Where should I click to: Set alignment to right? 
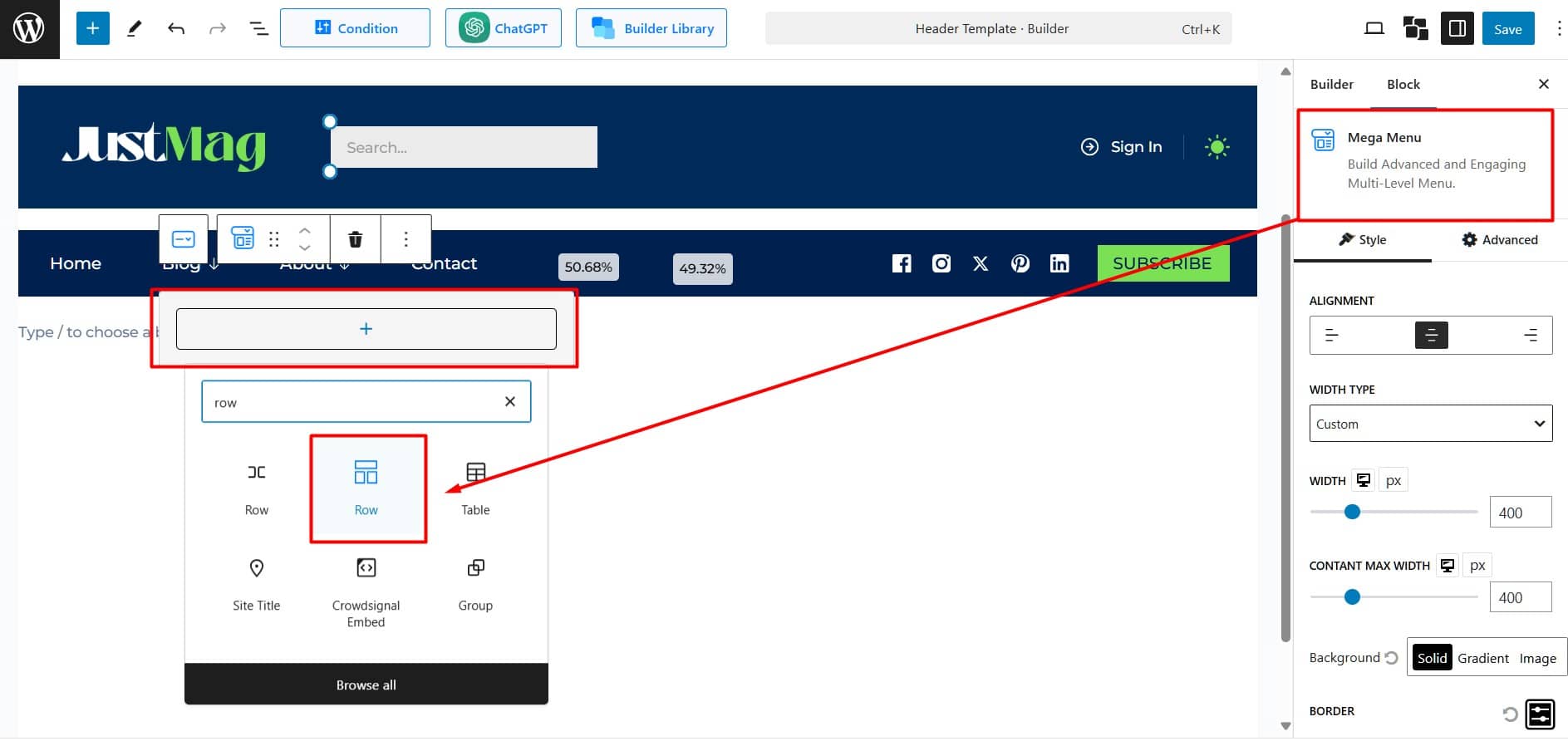pyautogui.click(x=1531, y=335)
